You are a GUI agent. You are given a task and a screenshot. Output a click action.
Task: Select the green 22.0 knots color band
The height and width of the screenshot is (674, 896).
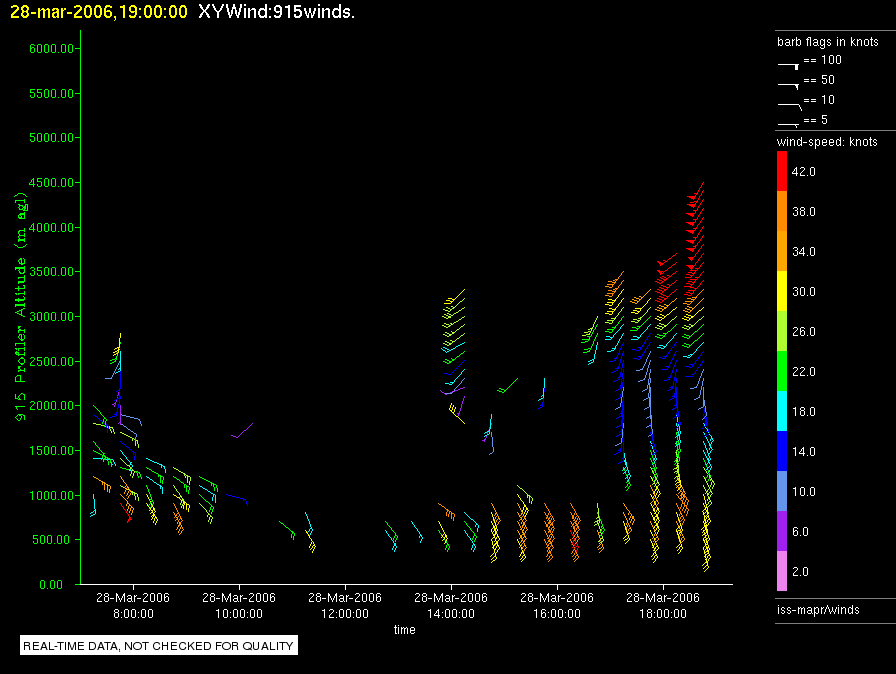coord(782,371)
